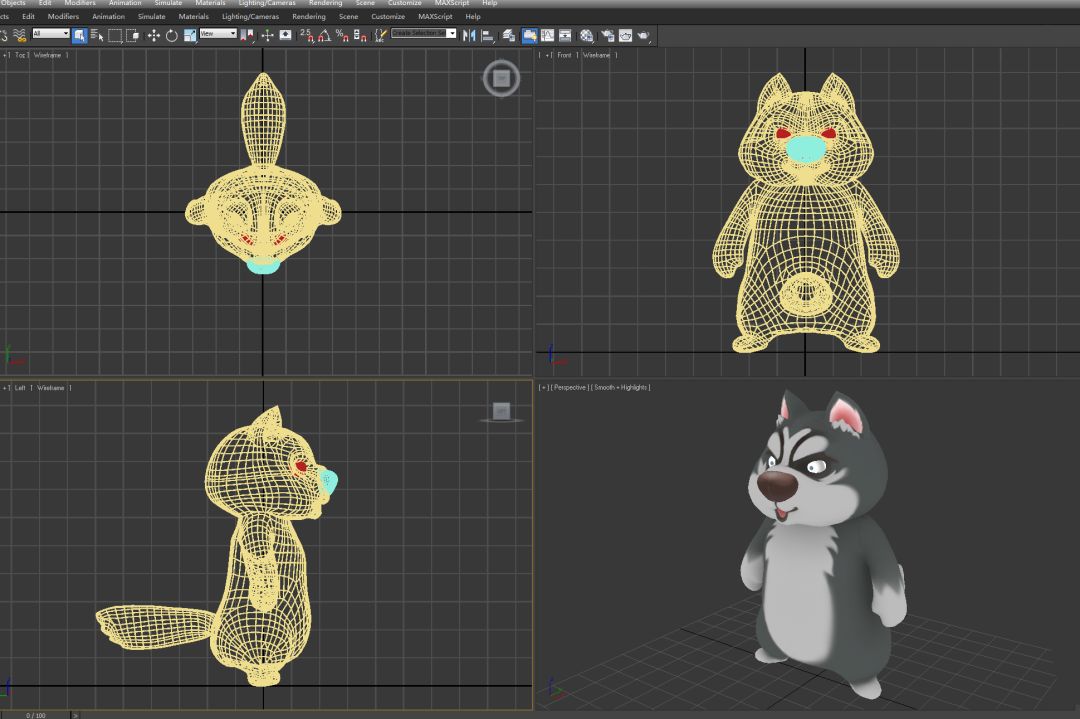Click the ViewCube in the Top viewport
The height and width of the screenshot is (719, 1080).
(x=502, y=78)
